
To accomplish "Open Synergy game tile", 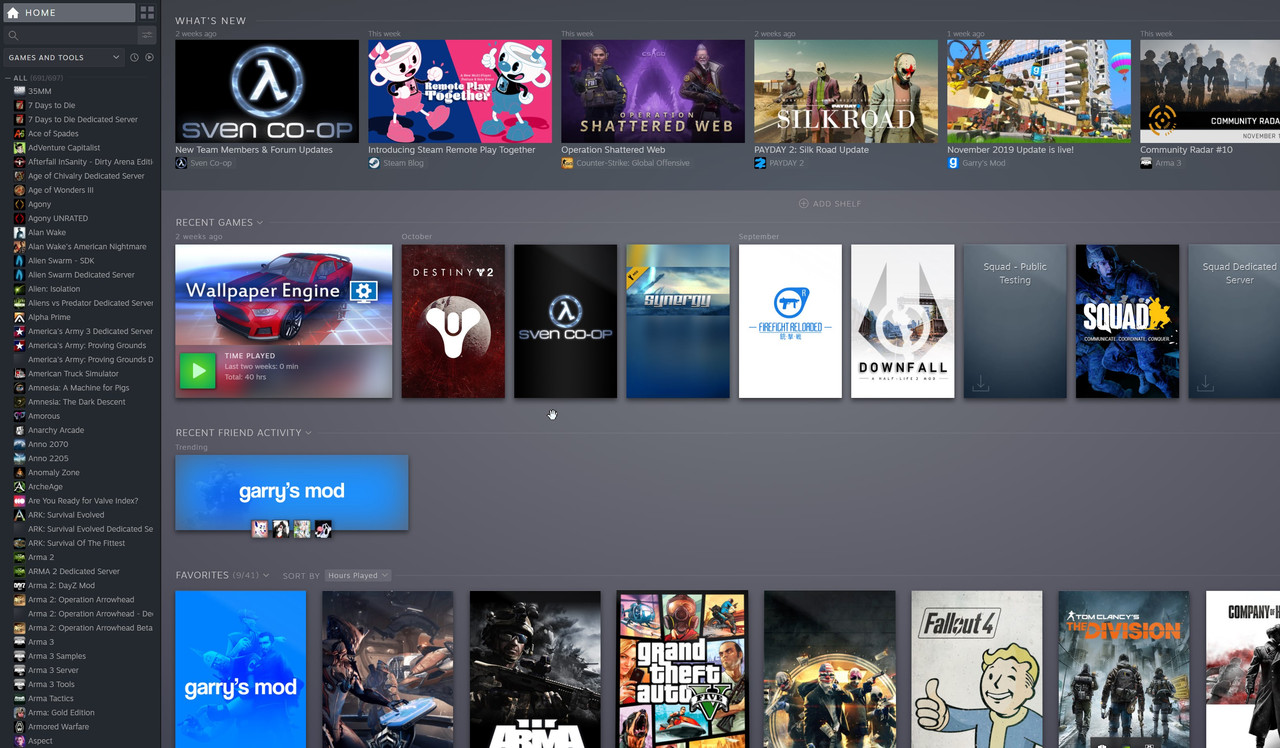I will pyautogui.click(x=678, y=321).
